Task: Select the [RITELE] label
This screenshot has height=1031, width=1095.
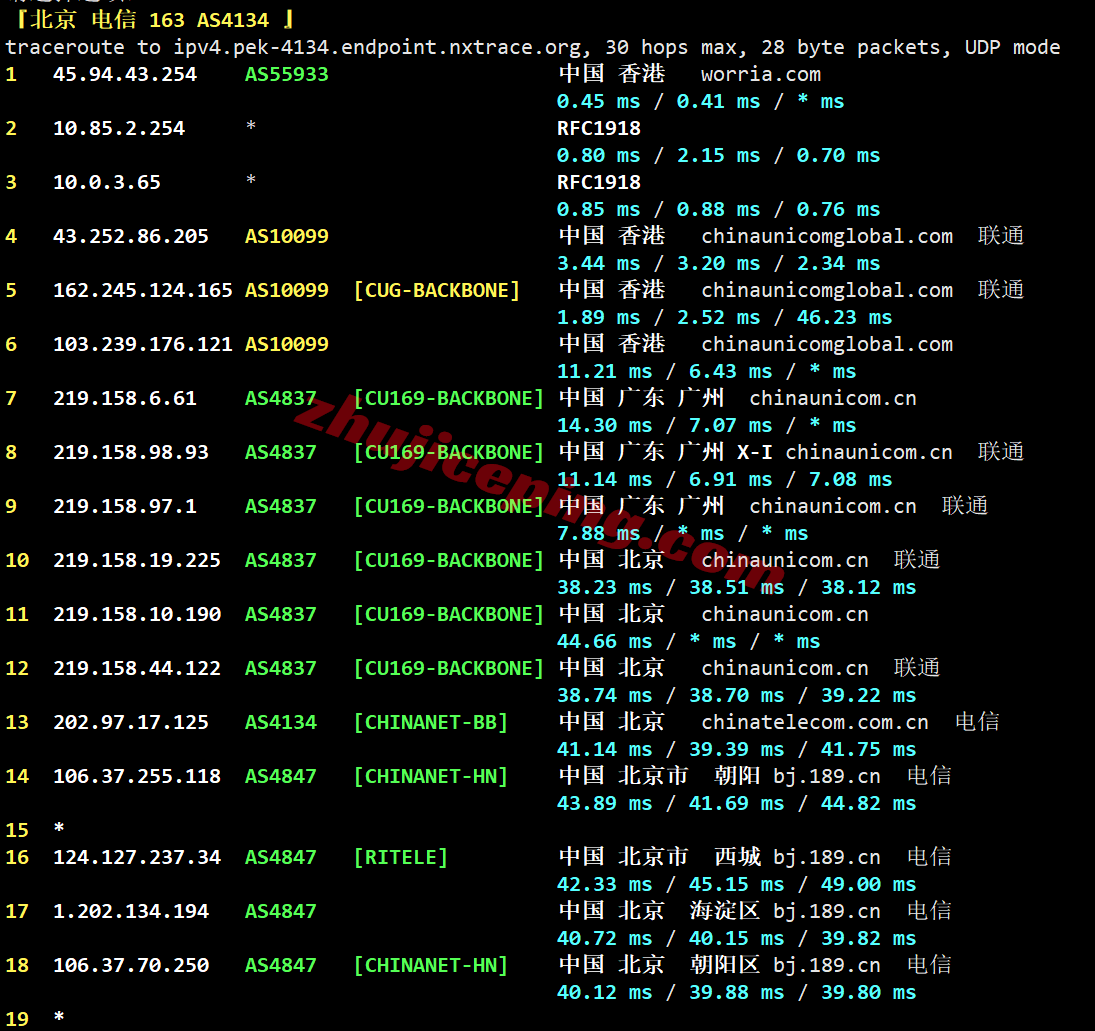Action: pos(401,857)
